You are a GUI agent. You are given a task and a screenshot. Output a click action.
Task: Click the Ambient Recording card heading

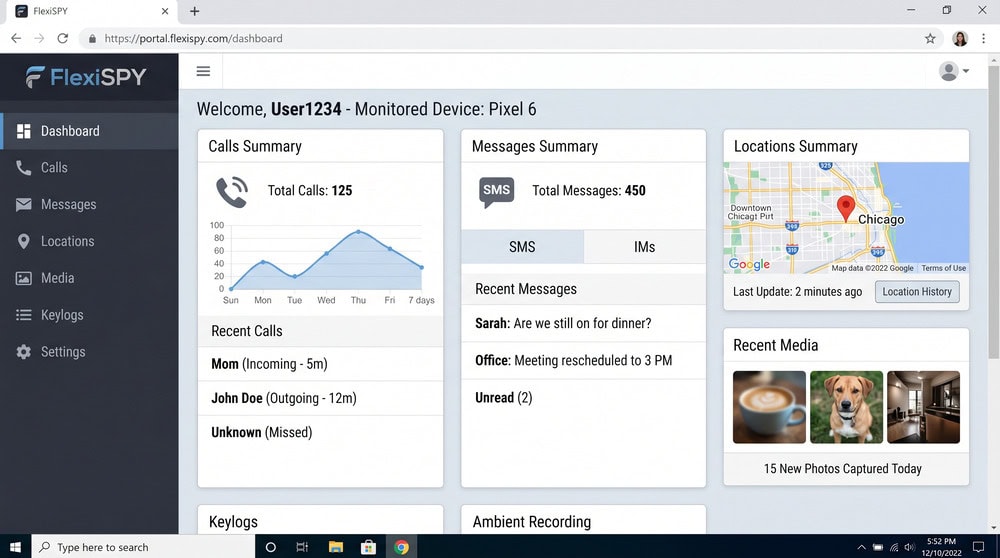[x=532, y=522]
